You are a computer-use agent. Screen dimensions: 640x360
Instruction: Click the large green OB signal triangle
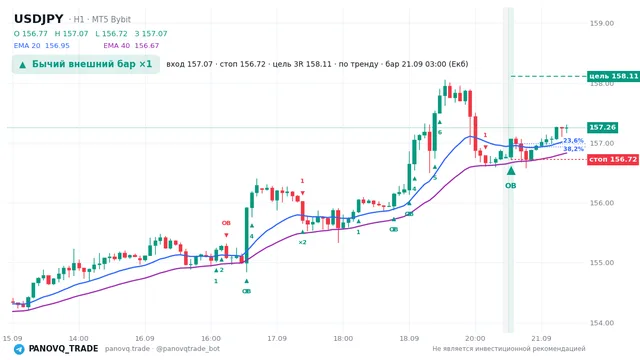[x=511, y=170]
